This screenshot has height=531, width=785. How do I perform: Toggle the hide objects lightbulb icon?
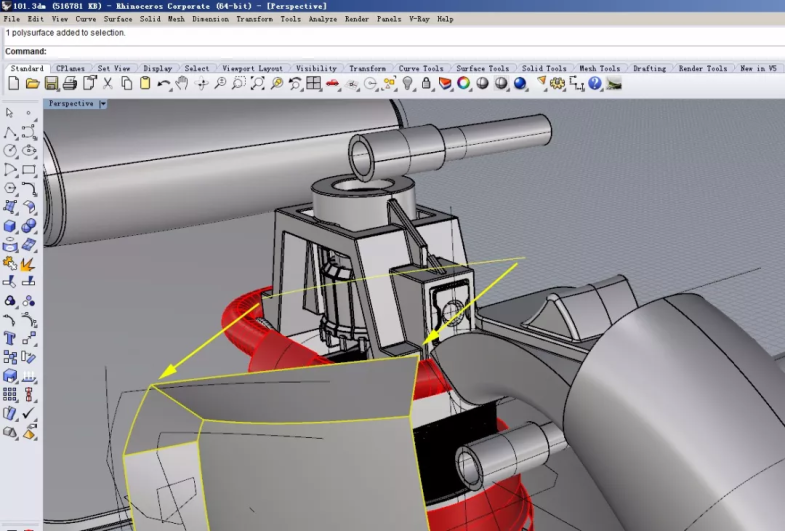click(x=408, y=84)
